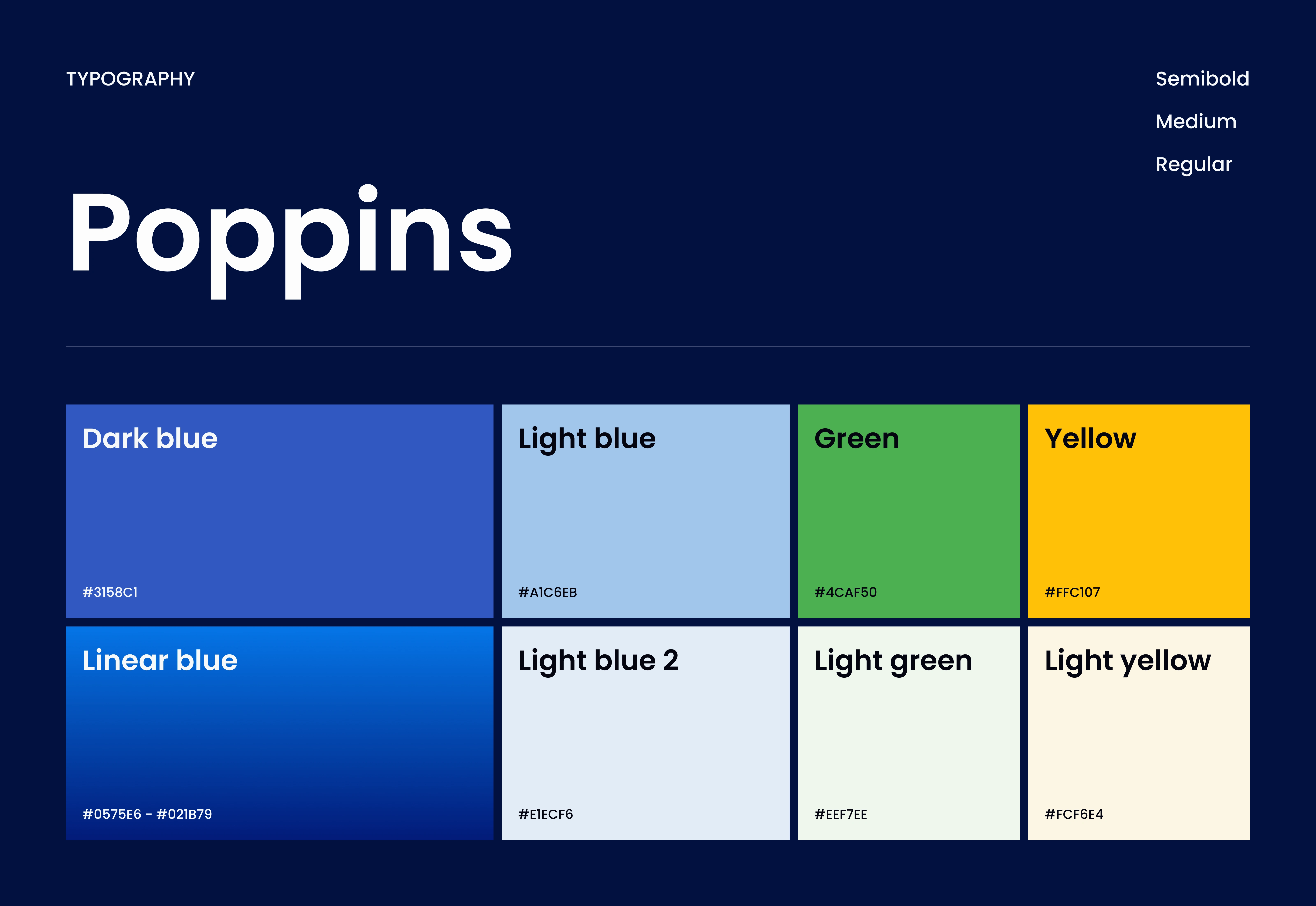The image size is (1316, 906).
Task: Click the Linear blue gradient swatch
Action: pyautogui.click(x=279, y=733)
